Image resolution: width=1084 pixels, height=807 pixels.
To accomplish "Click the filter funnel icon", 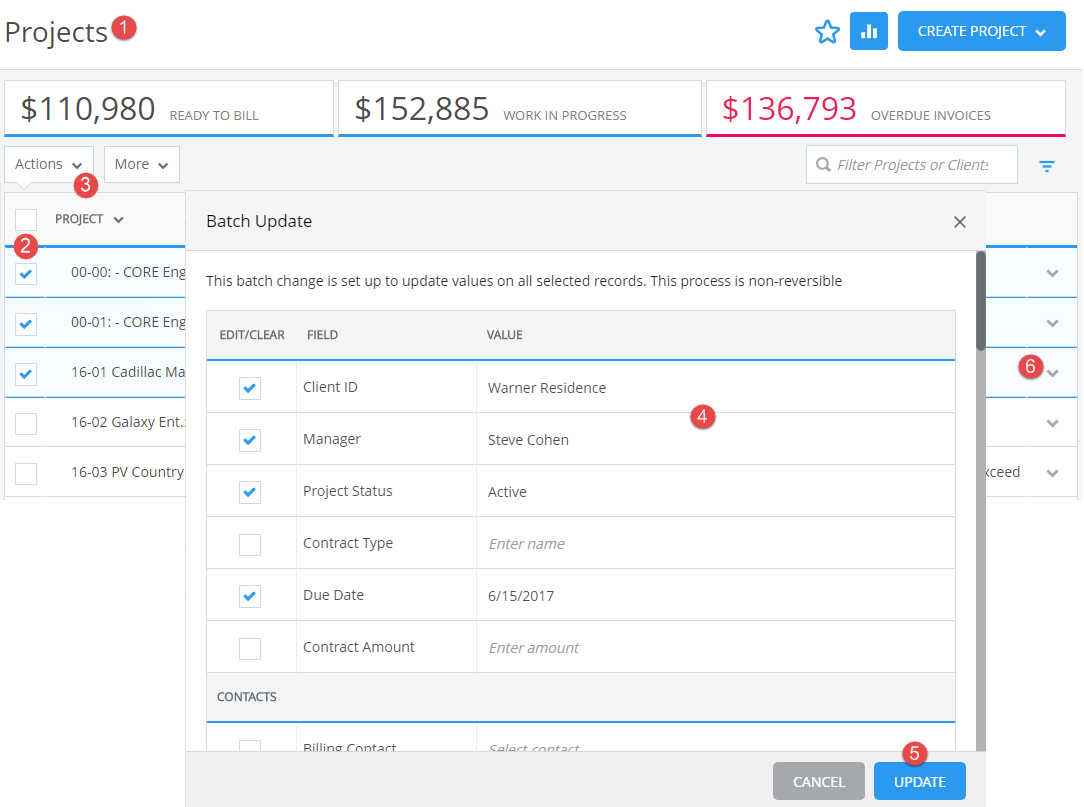I will click(x=1046, y=165).
